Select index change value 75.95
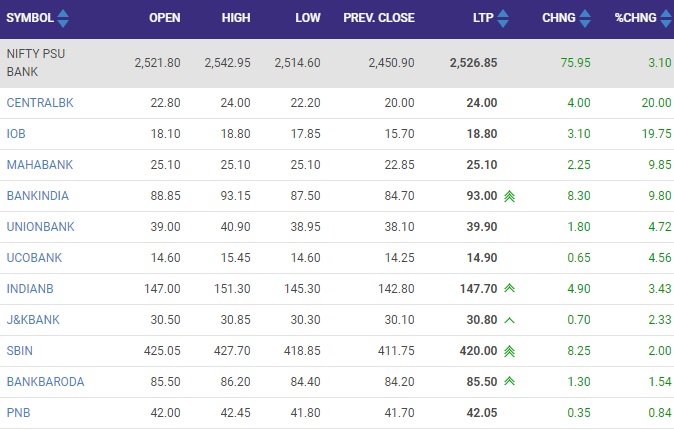Screen dimensions: 674x430 [x=576, y=63]
